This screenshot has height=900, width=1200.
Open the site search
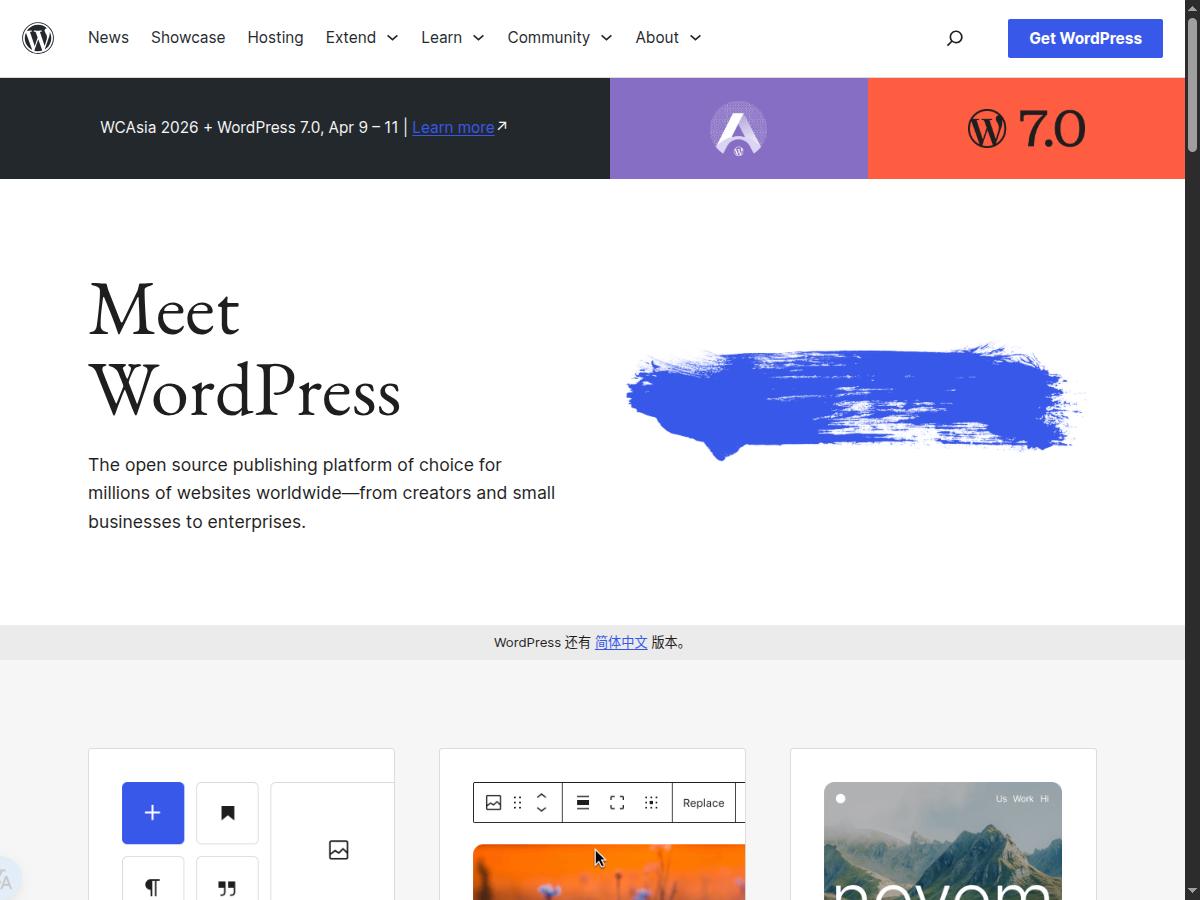(954, 37)
